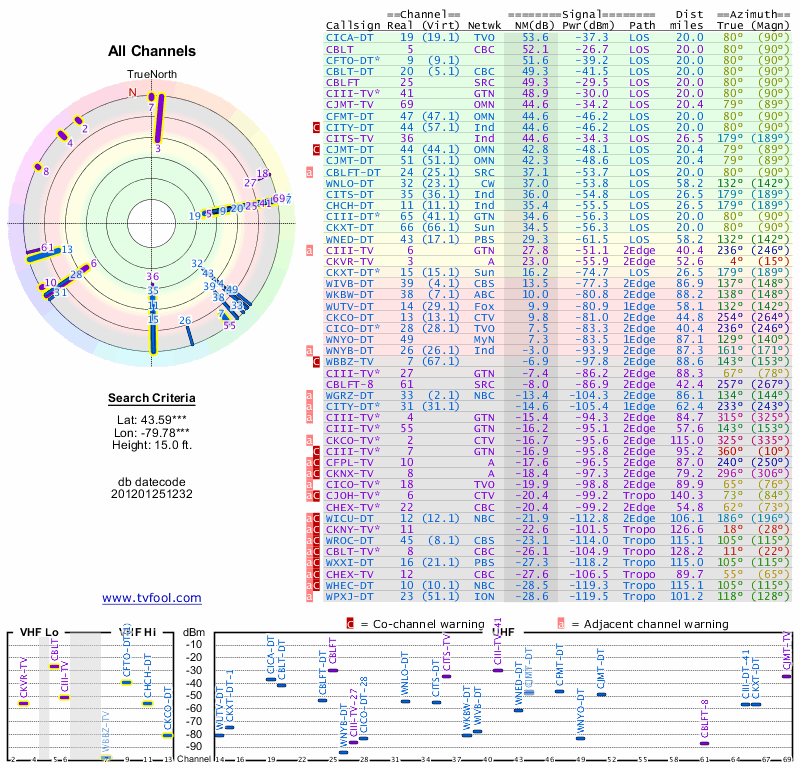Click the 140.3 distance value in the CJOH-TV row
The height and width of the screenshot is (768, 800).
pyautogui.click(x=686, y=496)
